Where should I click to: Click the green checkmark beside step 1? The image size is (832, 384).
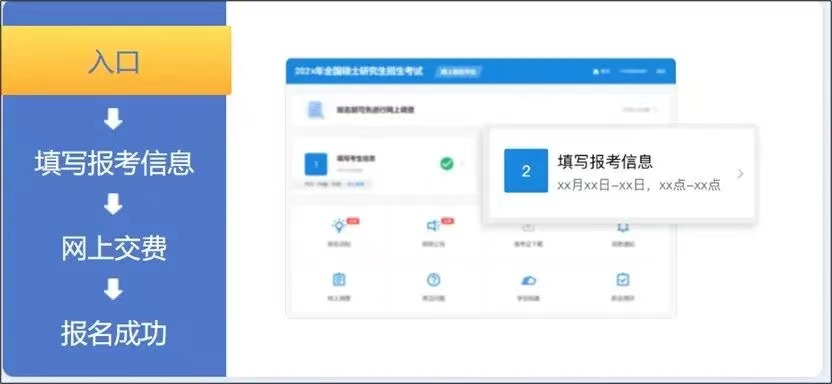tap(447, 164)
